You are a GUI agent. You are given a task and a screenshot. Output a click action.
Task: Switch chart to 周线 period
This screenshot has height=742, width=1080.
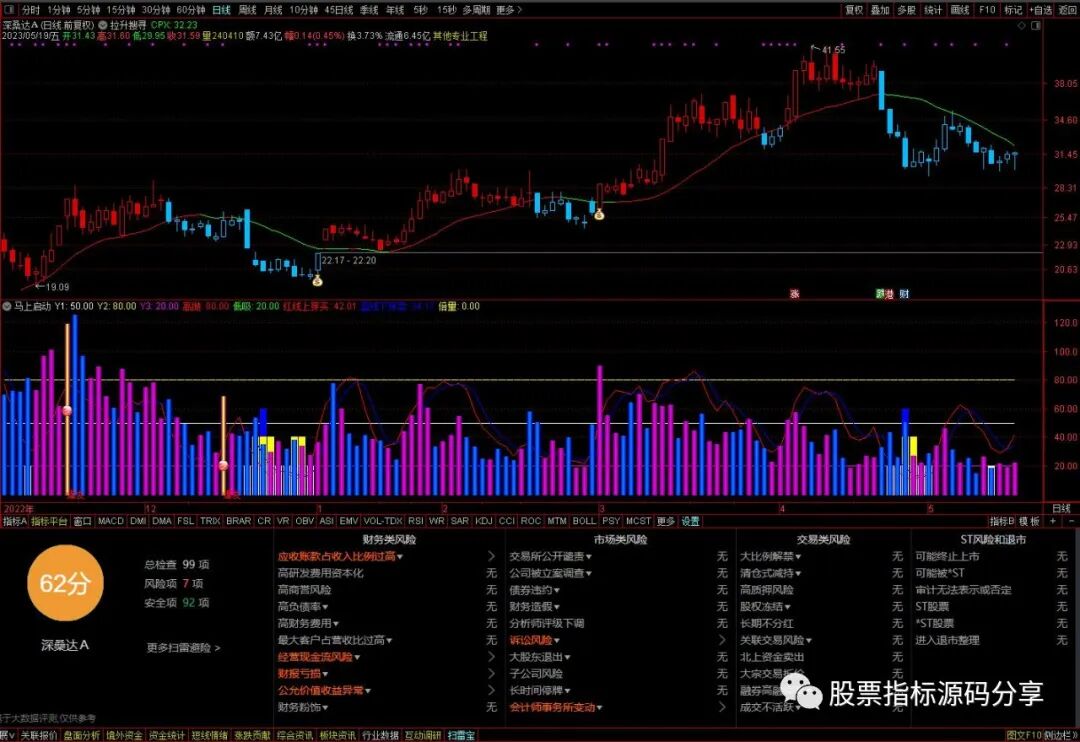click(x=247, y=10)
